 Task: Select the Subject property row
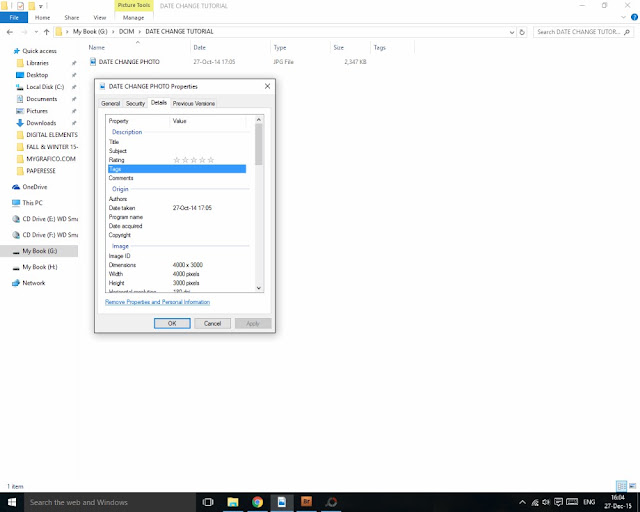(177, 151)
